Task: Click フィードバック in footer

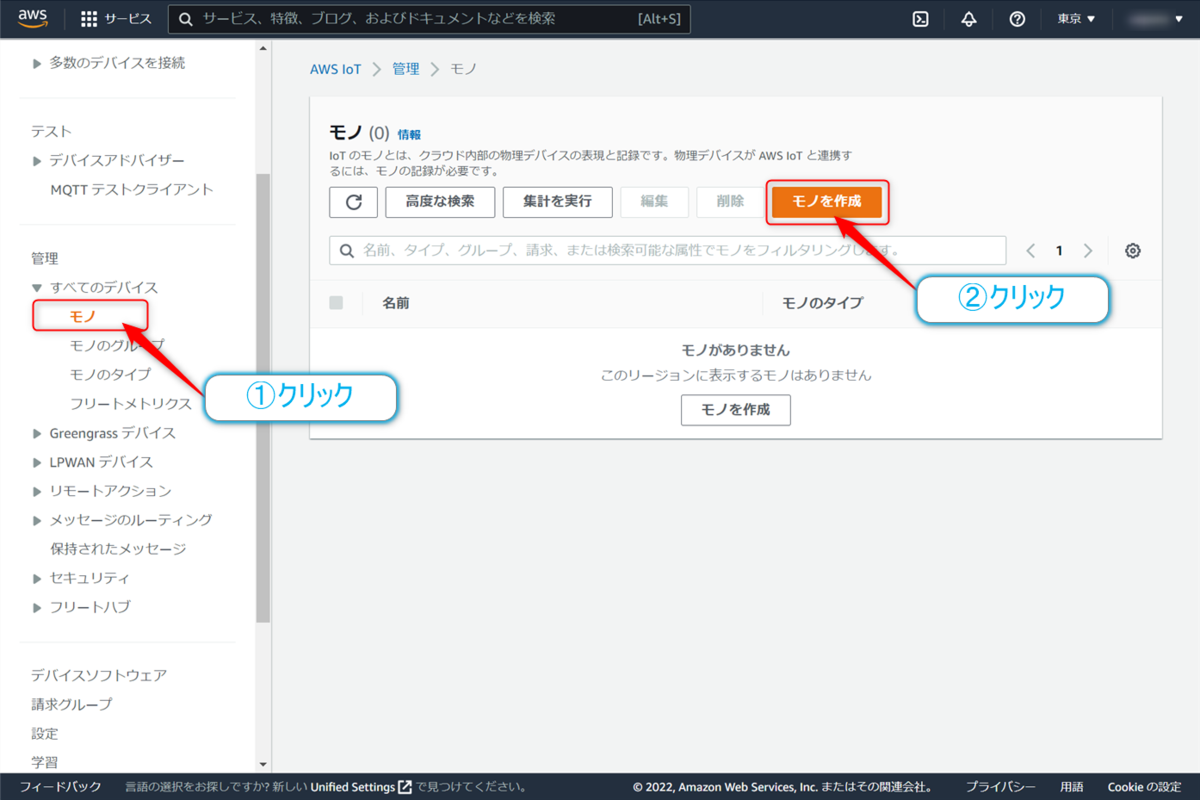Action: click(60, 787)
